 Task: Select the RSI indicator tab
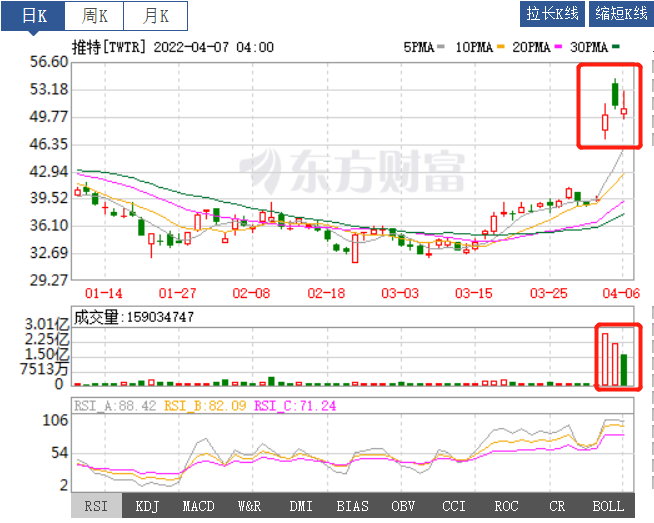click(96, 505)
